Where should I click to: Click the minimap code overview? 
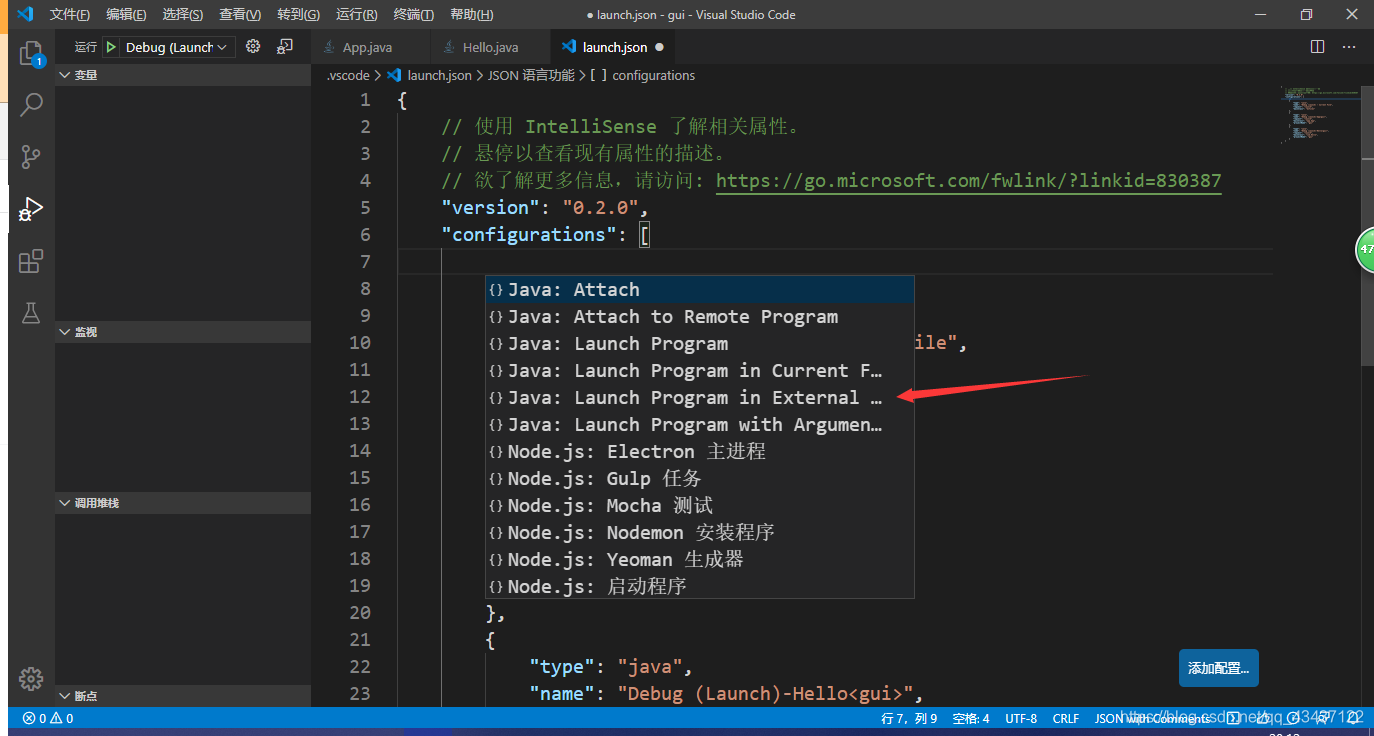click(x=1319, y=116)
